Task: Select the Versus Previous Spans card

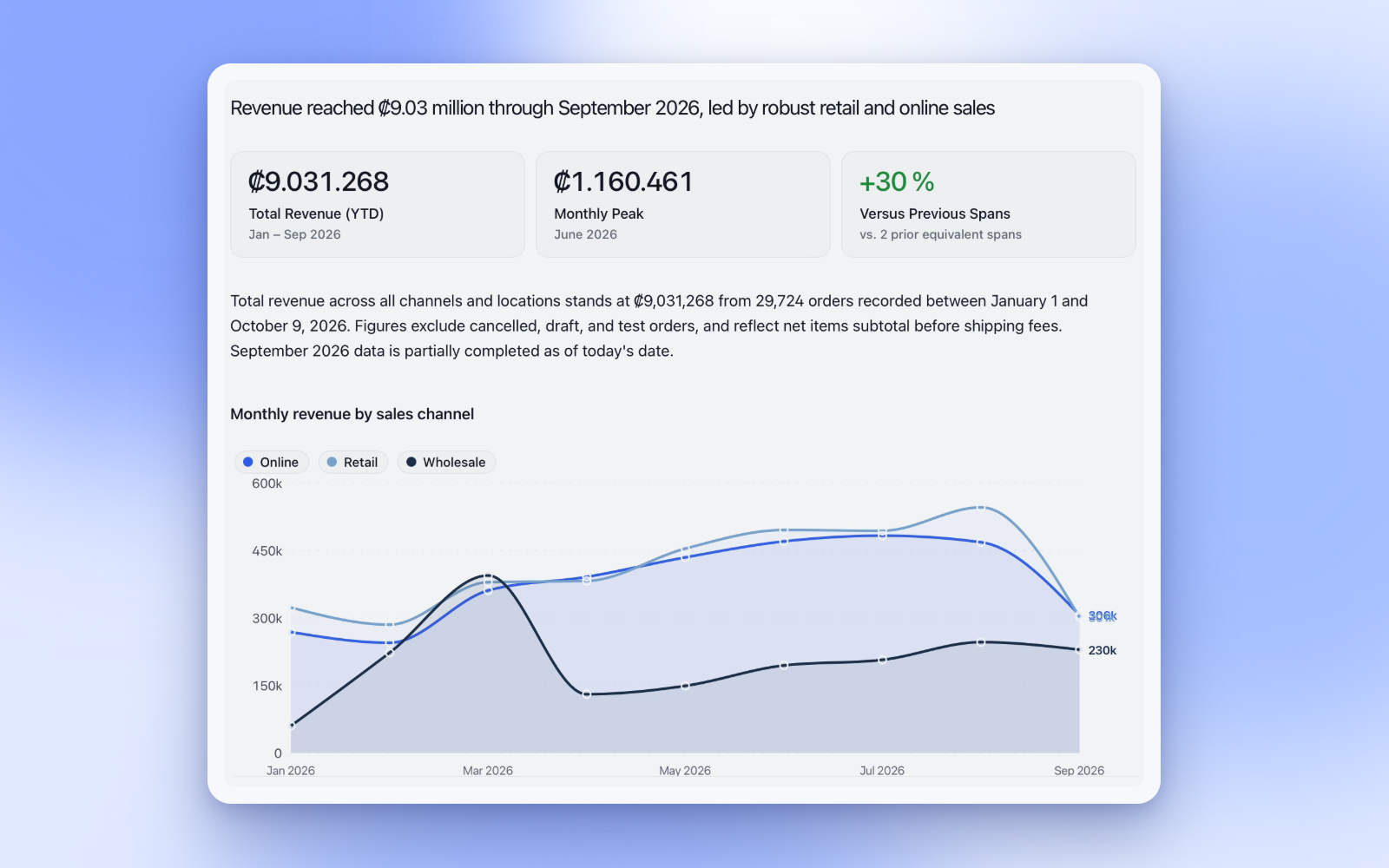Action: 989,204
